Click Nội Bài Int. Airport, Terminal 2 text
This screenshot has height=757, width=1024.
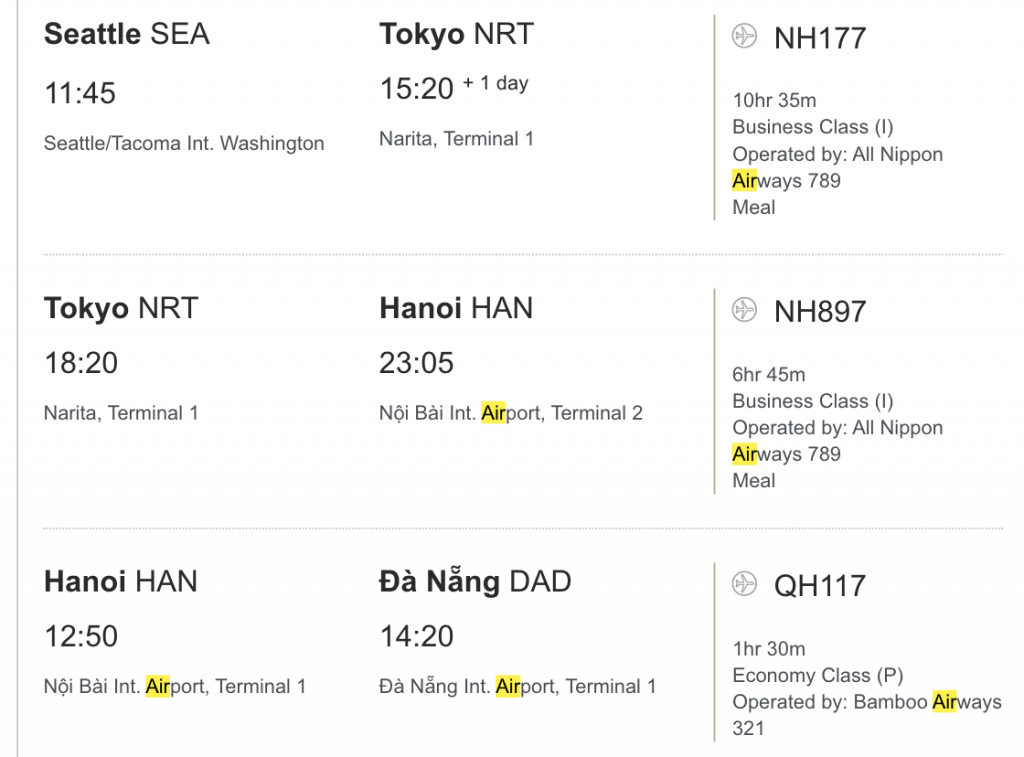pyautogui.click(x=511, y=413)
